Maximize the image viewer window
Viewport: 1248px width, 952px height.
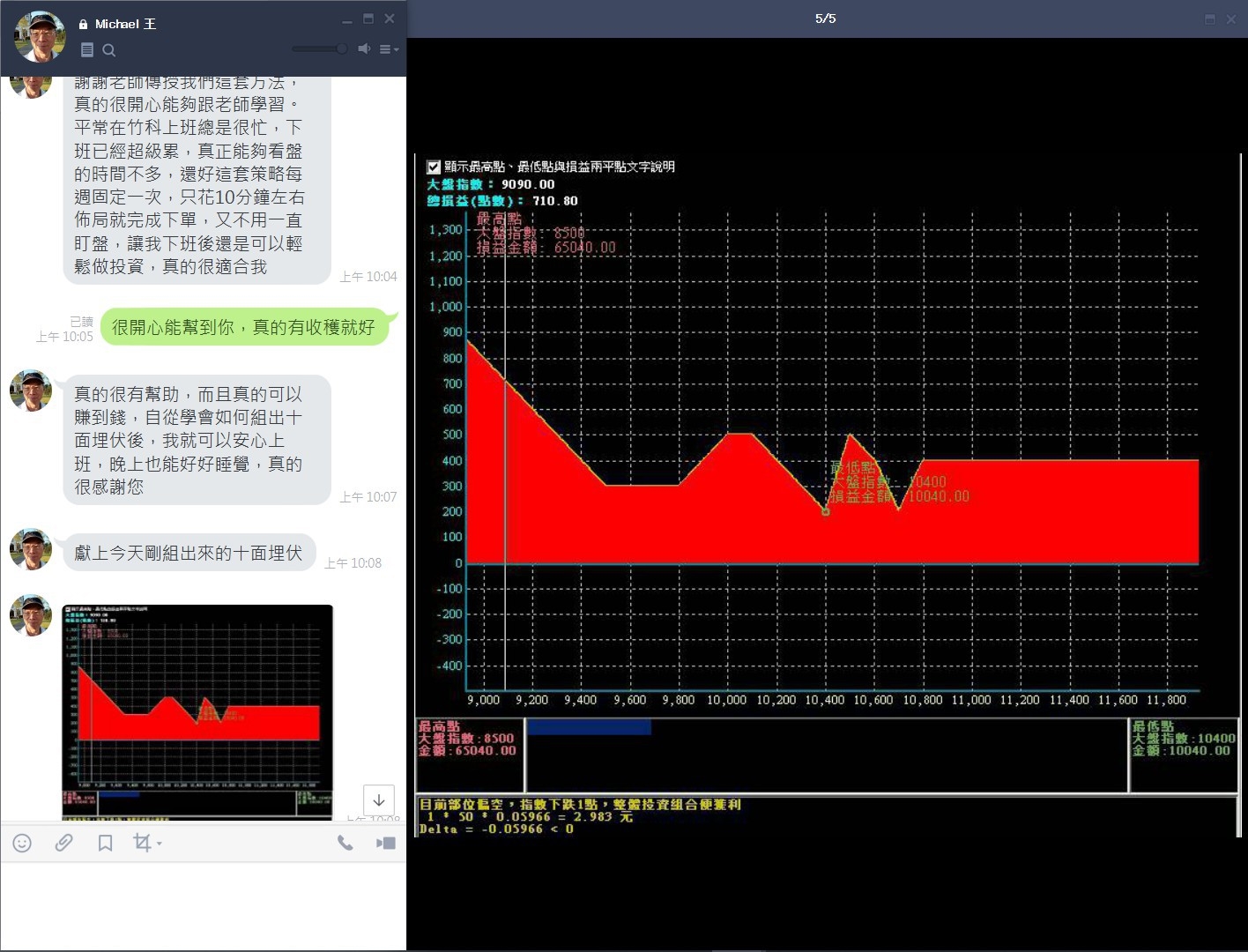pos(1210,19)
